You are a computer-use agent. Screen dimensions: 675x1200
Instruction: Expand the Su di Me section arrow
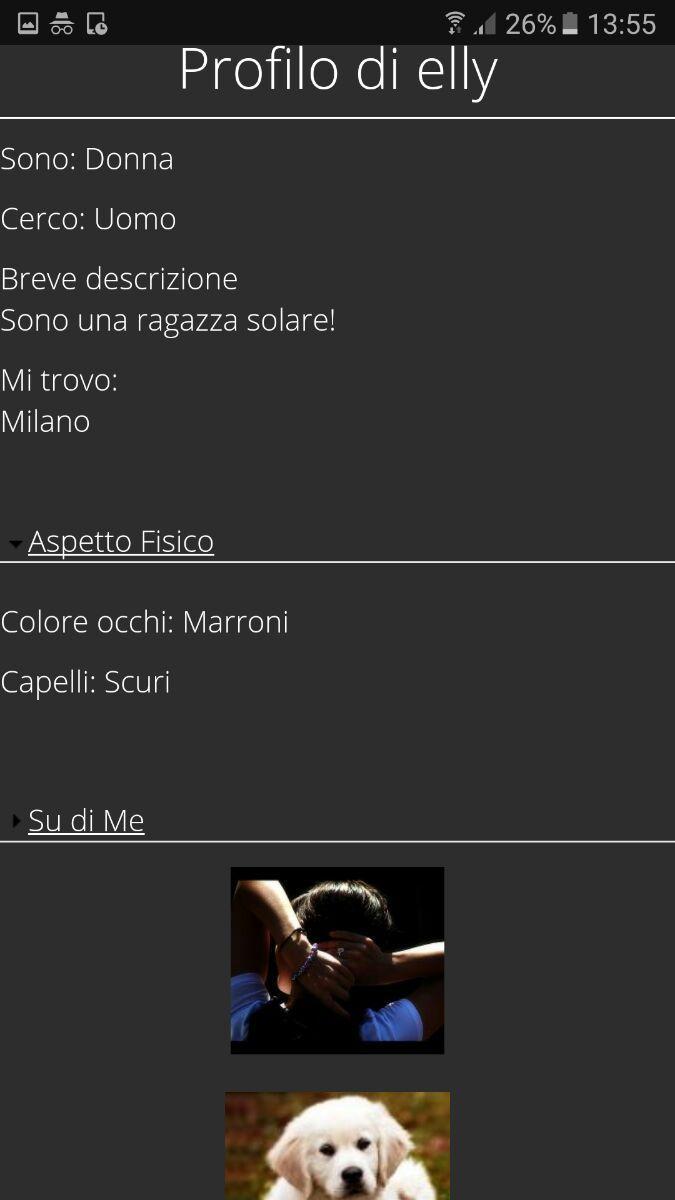tap(16, 821)
